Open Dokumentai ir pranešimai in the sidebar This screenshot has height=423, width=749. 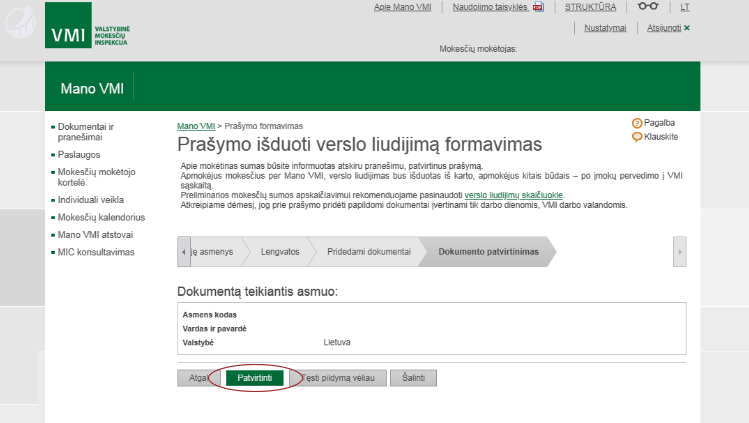pos(86,132)
